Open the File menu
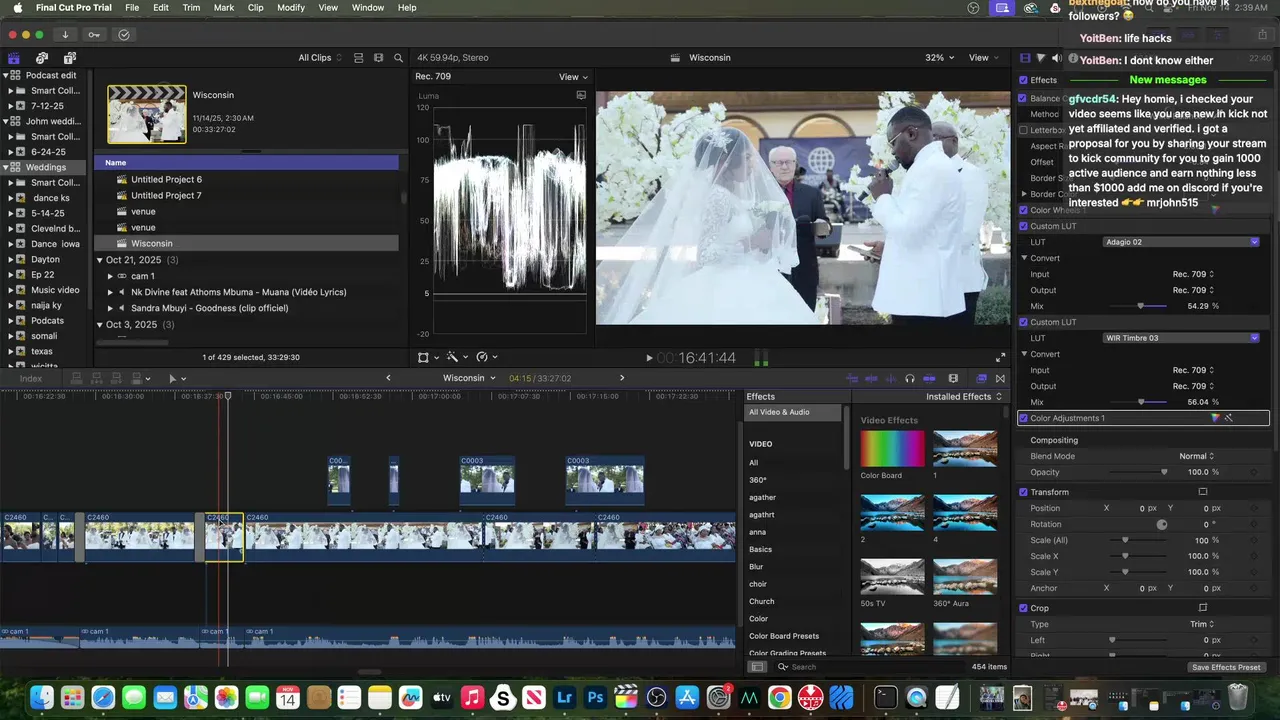1280x720 pixels. tap(132, 8)
